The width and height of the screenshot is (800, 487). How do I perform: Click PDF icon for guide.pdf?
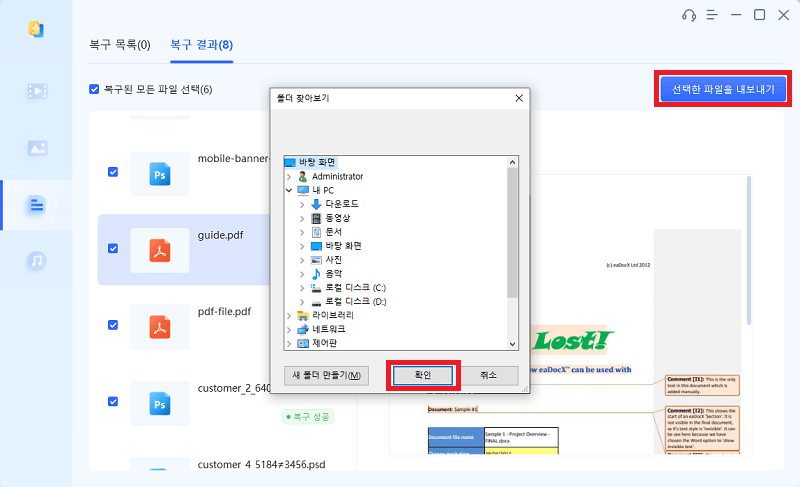tap(160, 251)
